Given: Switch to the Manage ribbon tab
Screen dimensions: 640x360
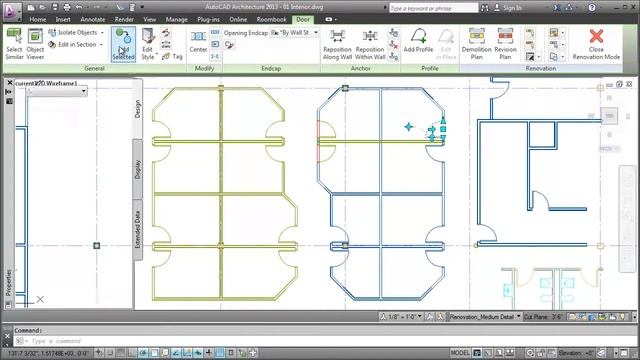Looking at the screenshot, I should (x=176, y=19).
